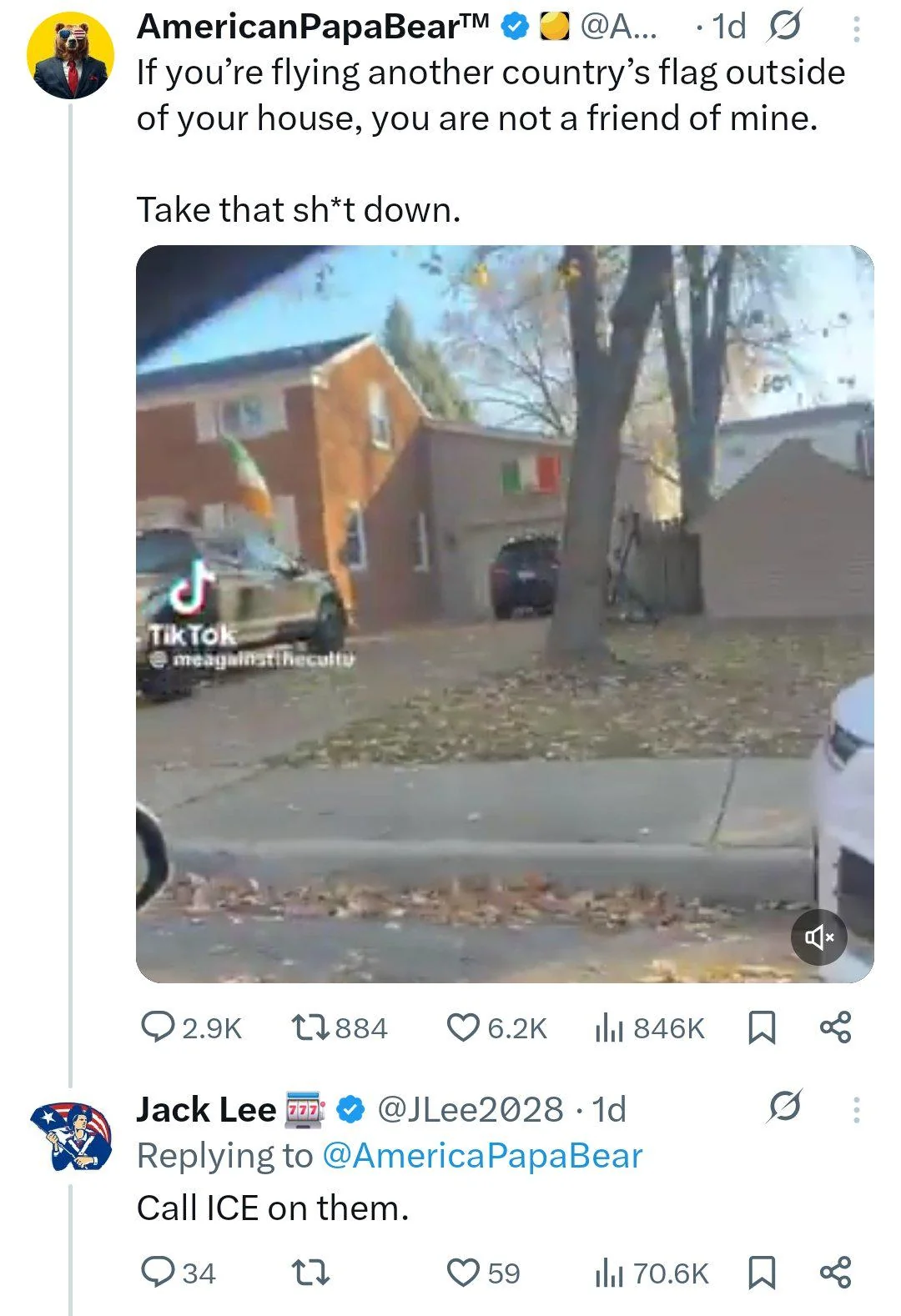Play the embedded TikTok video

click(504, 614)
